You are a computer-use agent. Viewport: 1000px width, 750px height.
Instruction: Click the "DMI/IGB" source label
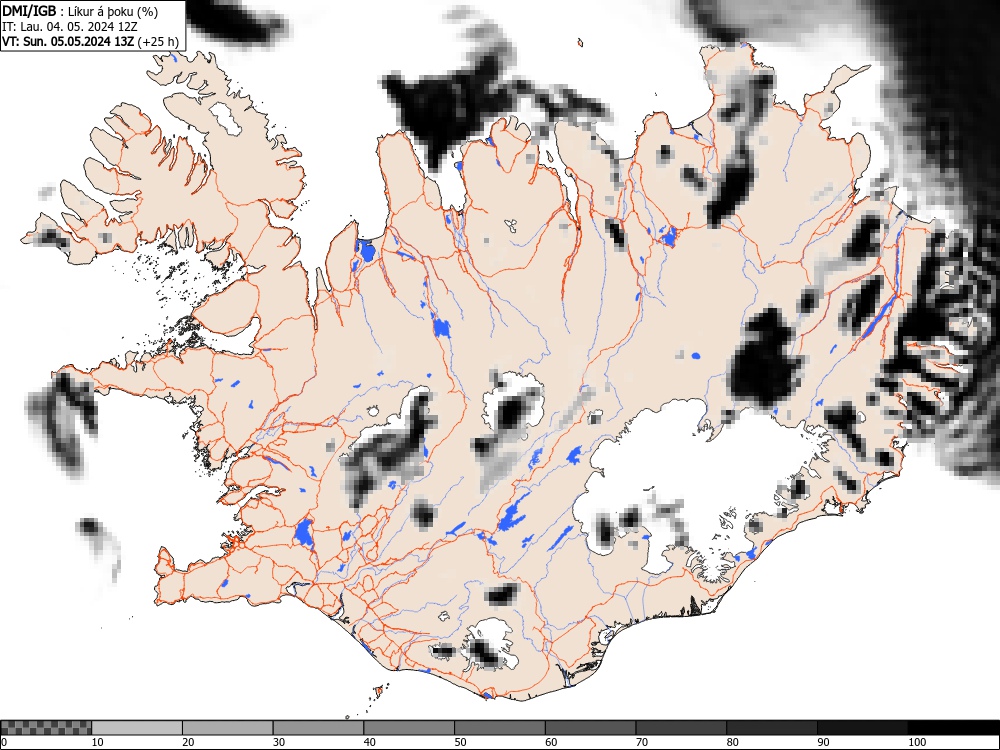pyautogui.click(x=29, y=11)
